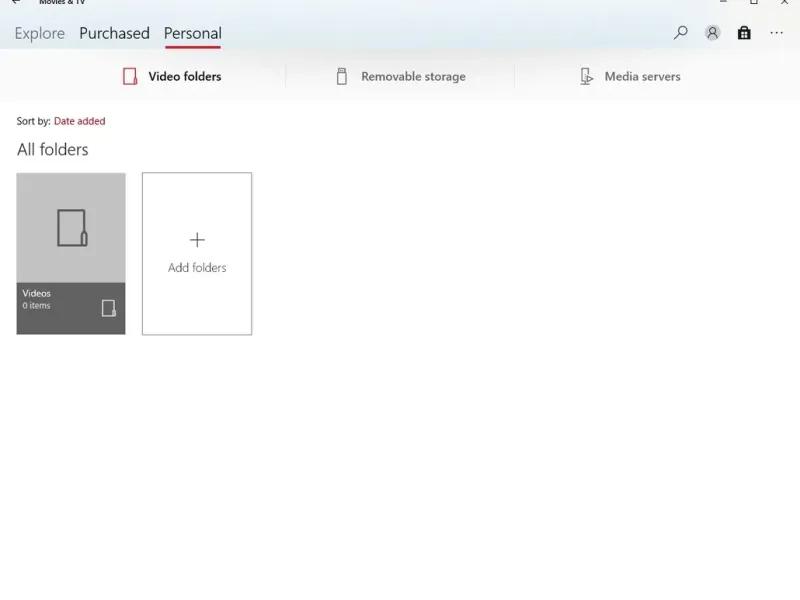Open the user account icon

tap(713, 33)
